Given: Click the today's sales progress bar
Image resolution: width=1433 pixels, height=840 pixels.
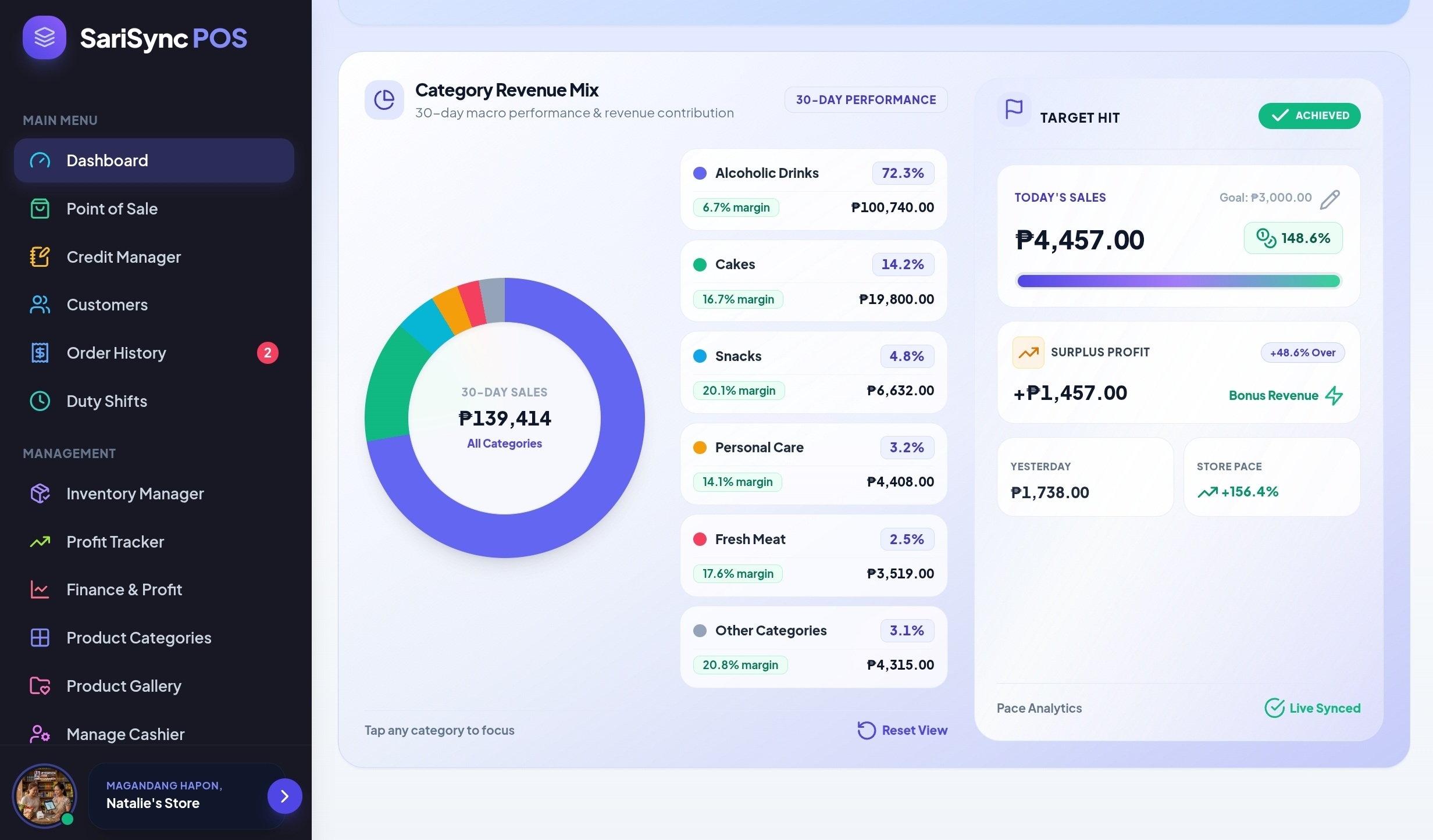Looking at the screenshot, I should (x=1178, y=281).
